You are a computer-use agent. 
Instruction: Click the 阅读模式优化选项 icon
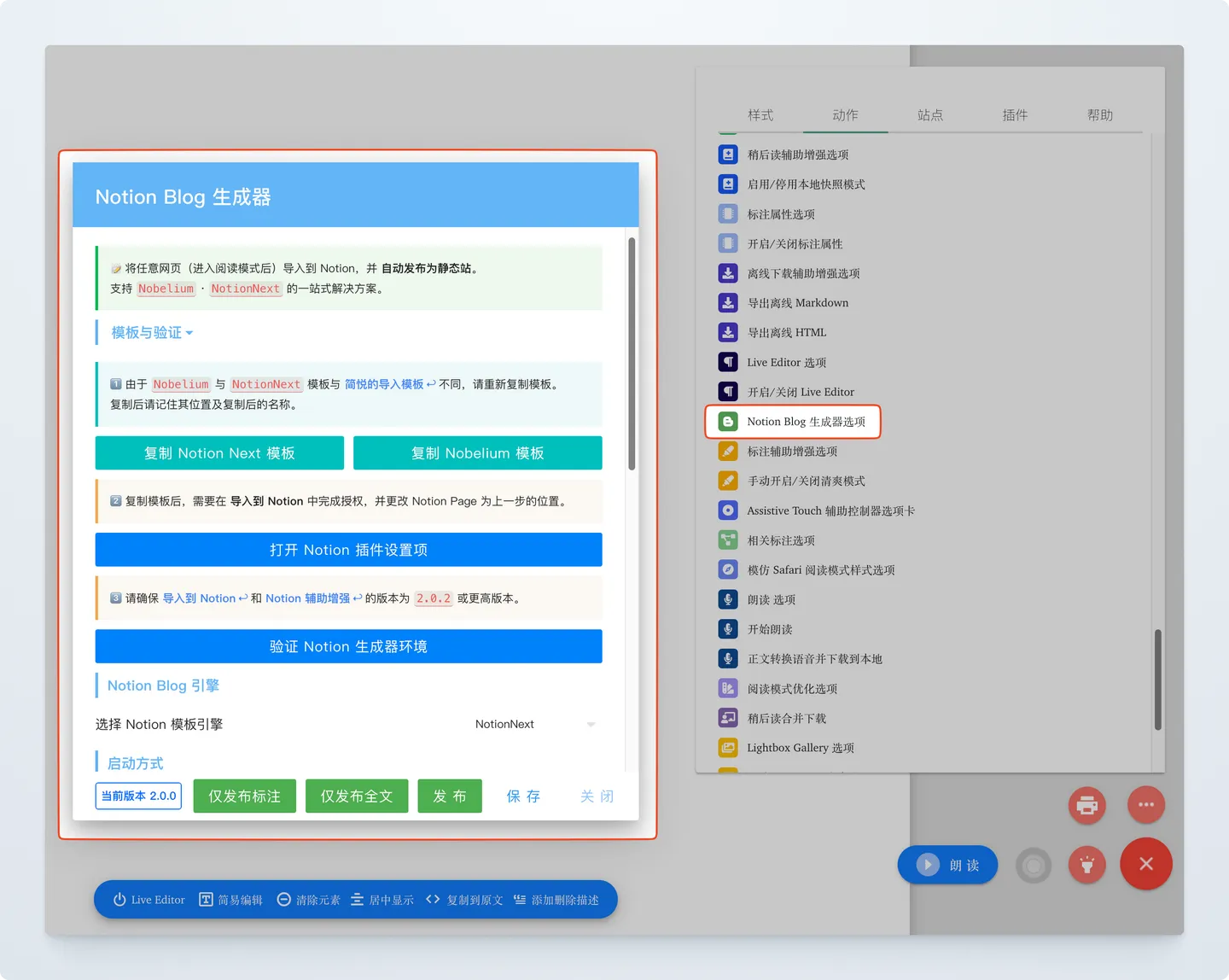728,688
